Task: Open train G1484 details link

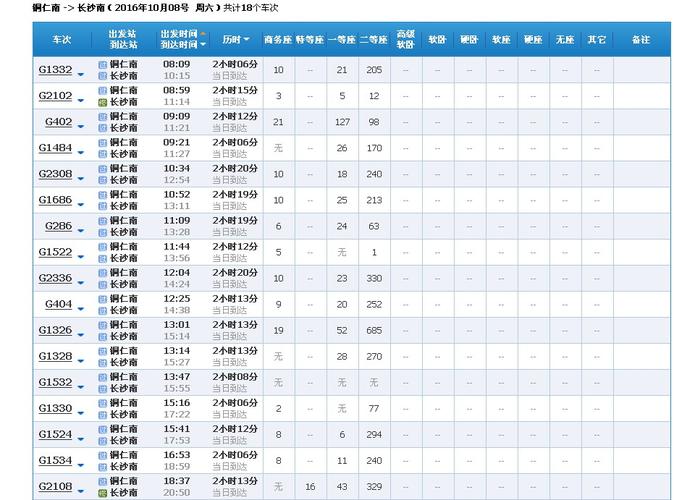Action: [x=55, y=147]
